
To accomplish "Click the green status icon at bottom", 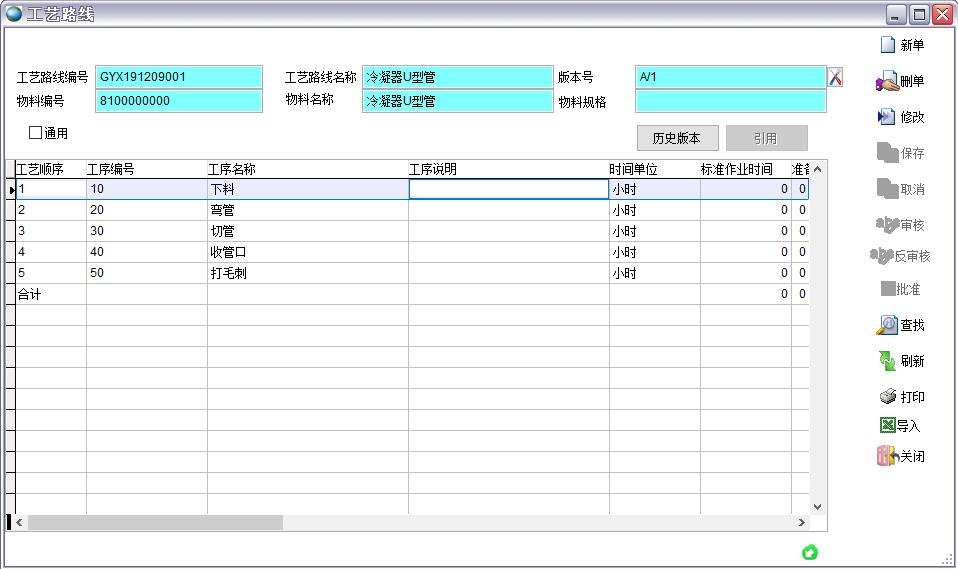I will [810, 552].
